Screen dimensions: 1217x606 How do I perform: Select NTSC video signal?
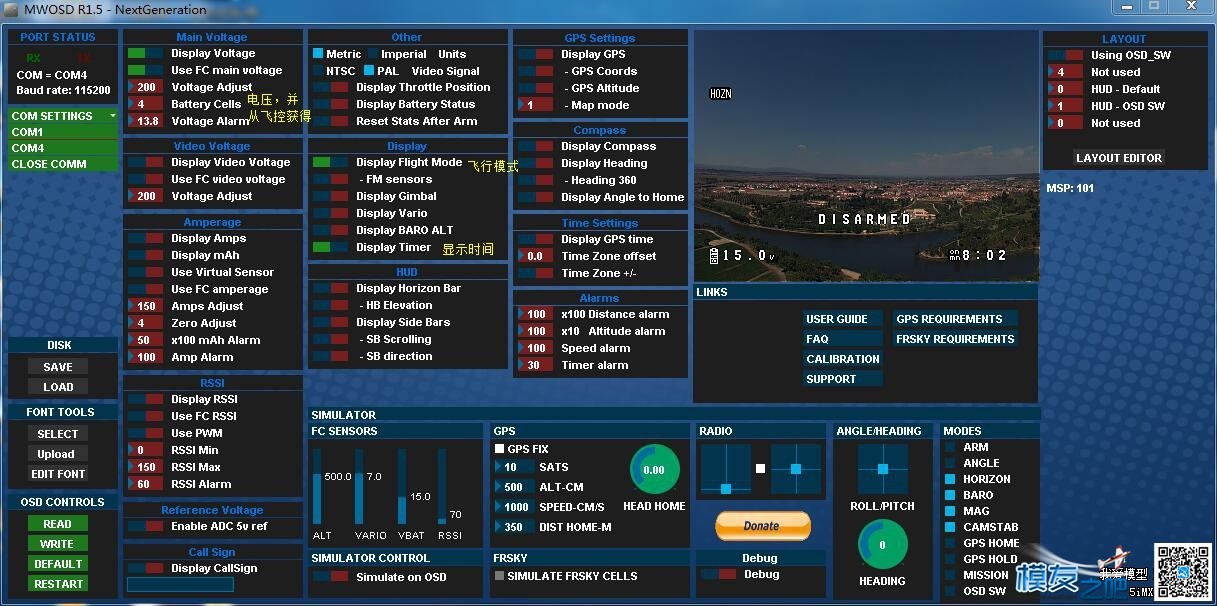318,71
